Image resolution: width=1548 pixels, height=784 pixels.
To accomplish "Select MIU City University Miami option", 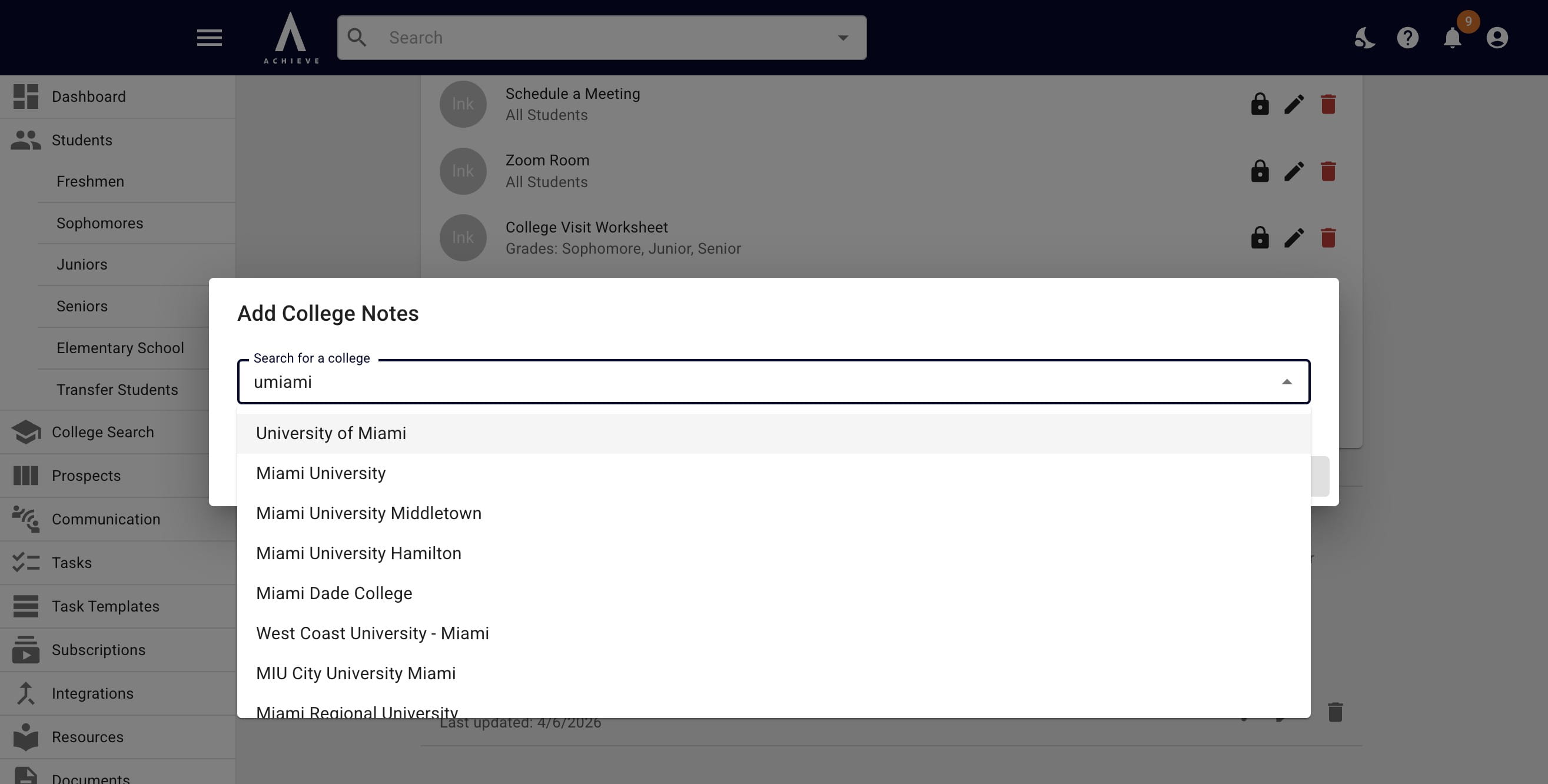I will click(x=773, y=673).
